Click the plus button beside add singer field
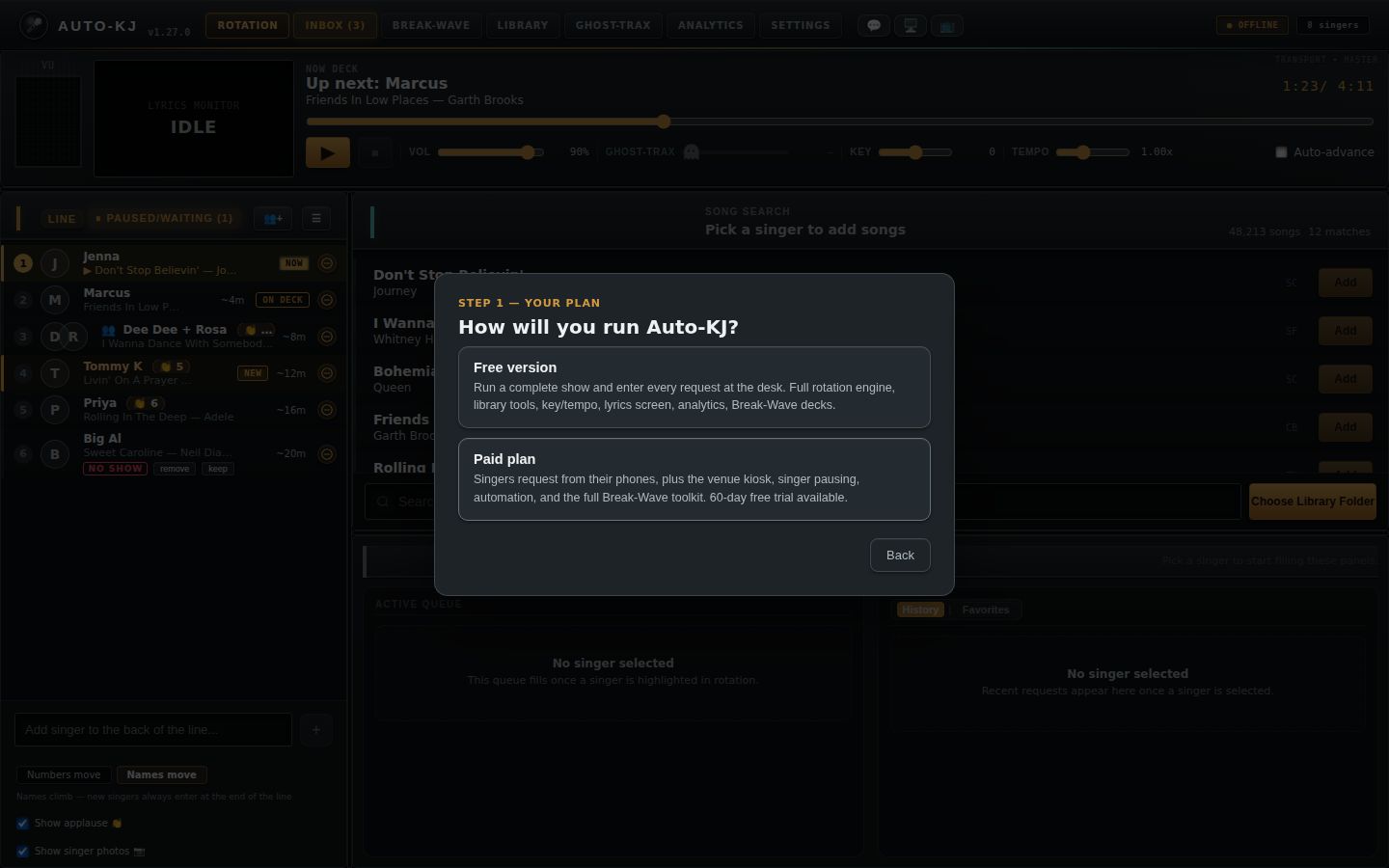Viewport: 1389px width, 868px height. tap(316, 730)
